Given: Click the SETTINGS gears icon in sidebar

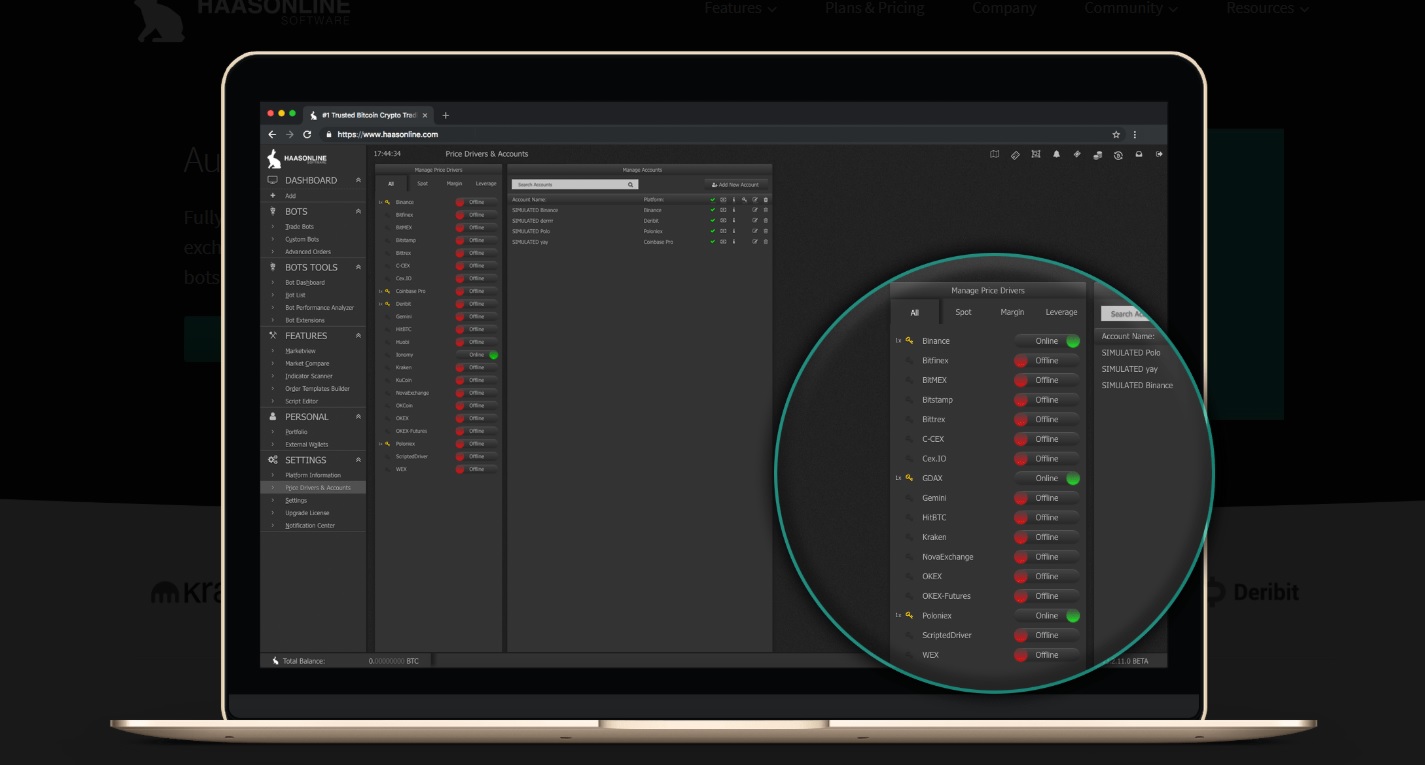Looking at the screenshot, I should tap(272, 460).
